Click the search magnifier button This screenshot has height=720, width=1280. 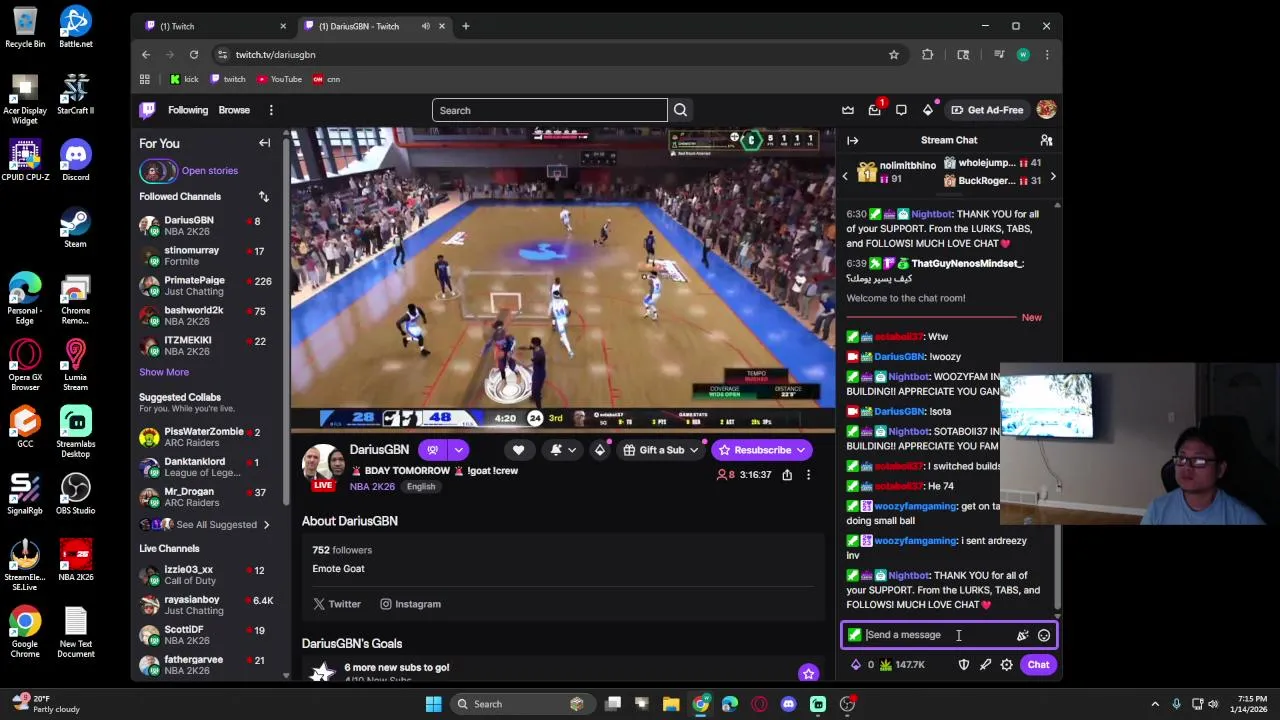click(680, 110)
